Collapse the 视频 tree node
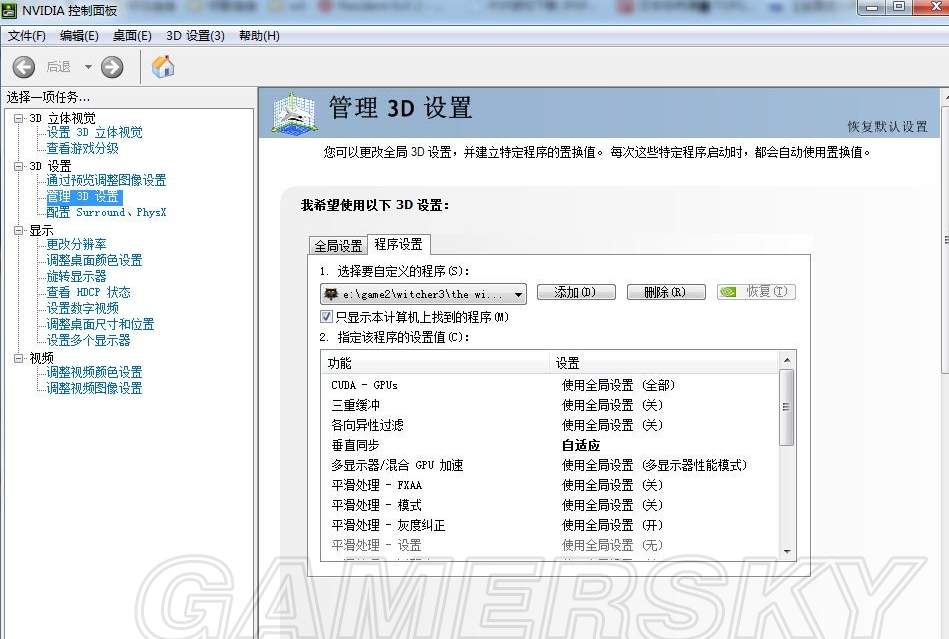This screenshot has height=639, width=949. (x=19, y=358)
